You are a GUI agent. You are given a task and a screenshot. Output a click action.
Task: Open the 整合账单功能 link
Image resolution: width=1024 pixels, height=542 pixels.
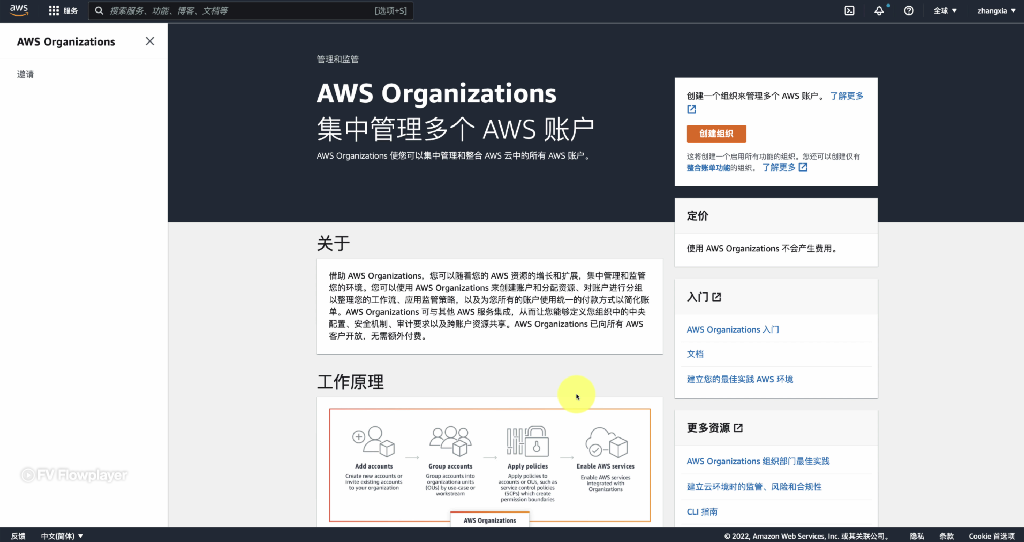click(708, 168)
